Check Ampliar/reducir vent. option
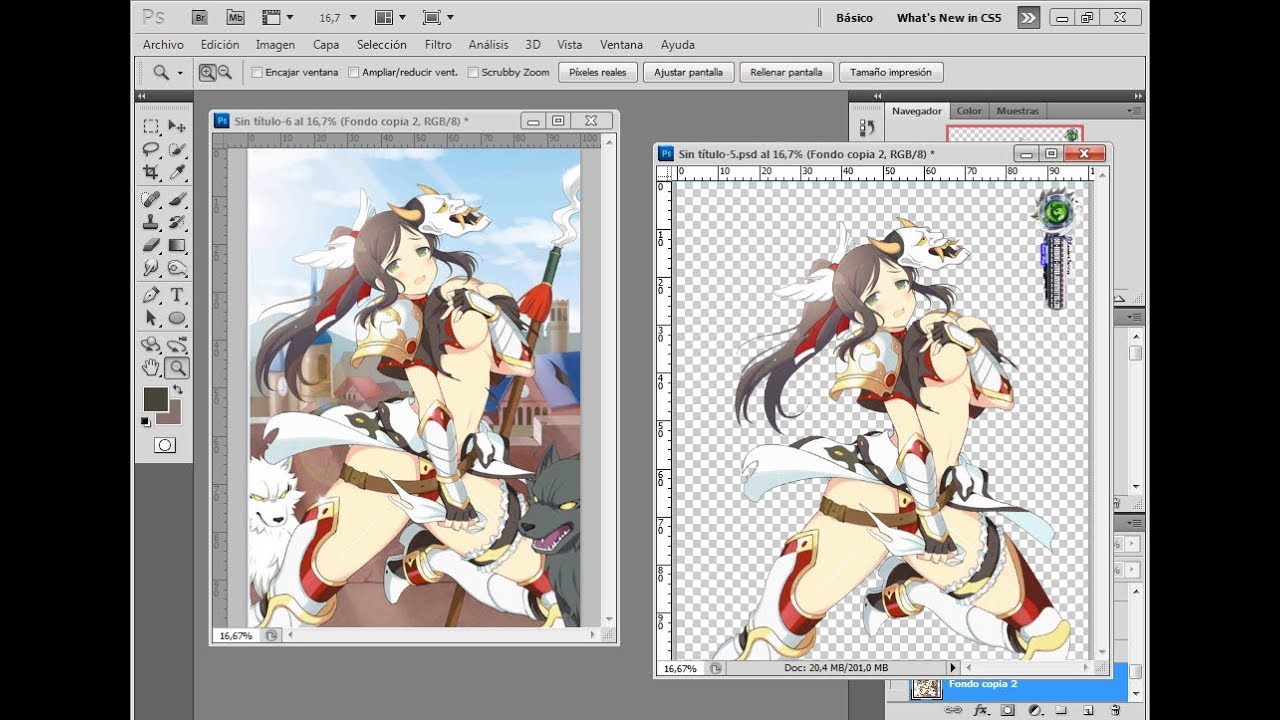Image resolution: width=1280 pixels, height=720 pixels. [x=353, y=72]
